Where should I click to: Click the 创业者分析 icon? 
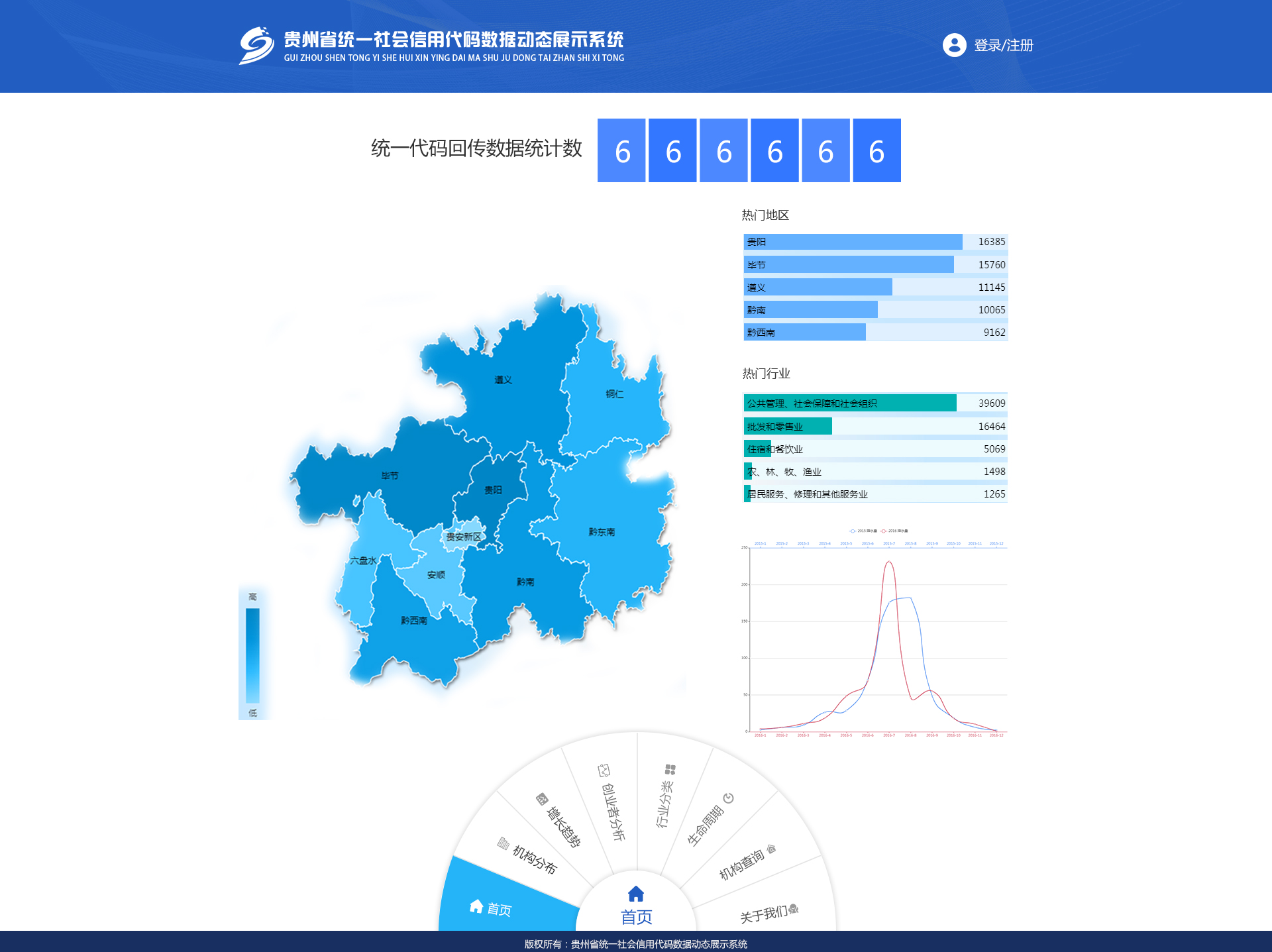[x=604, y=770]
